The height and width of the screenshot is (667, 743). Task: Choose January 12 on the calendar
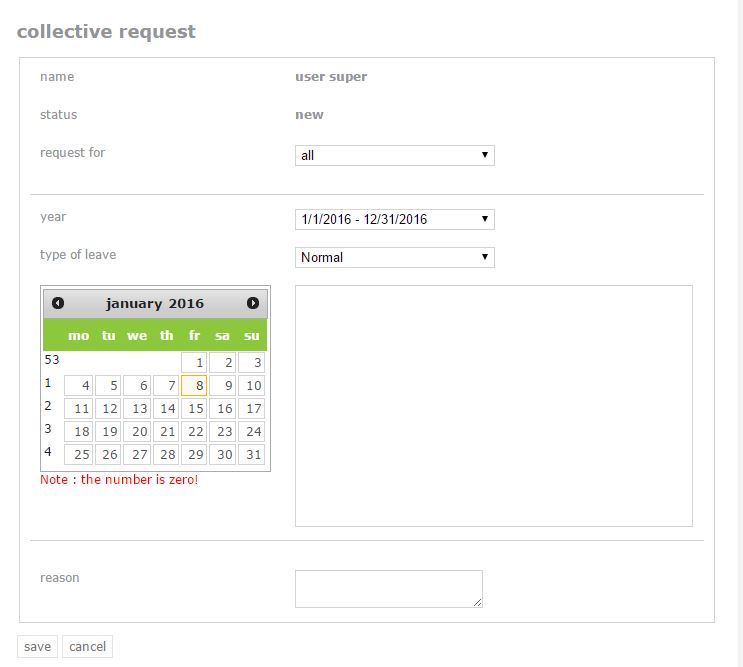point(108,408)
